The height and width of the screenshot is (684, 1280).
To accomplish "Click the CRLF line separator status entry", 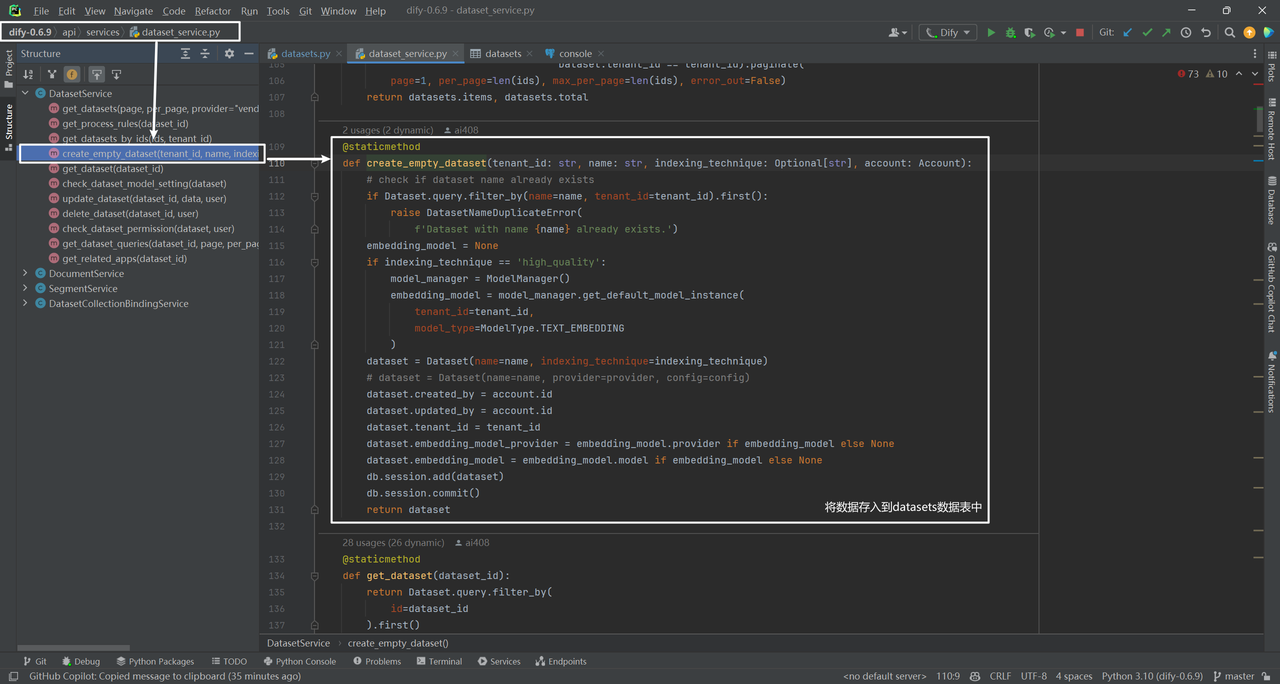I will (x=1000, y=676).
